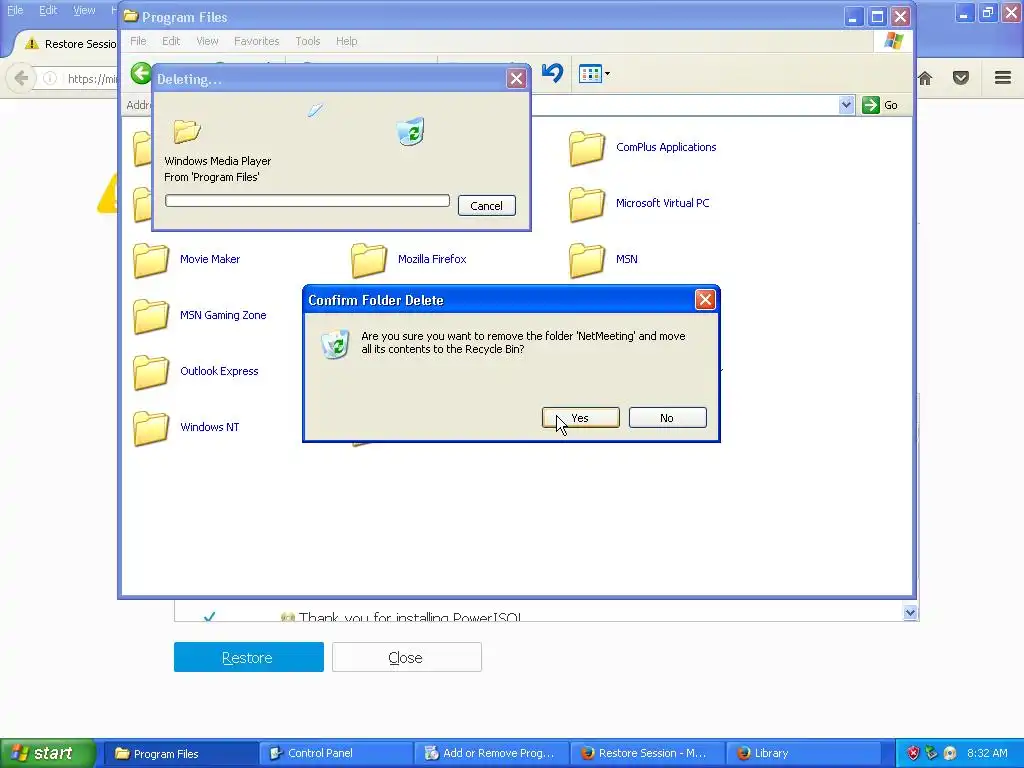Switch to Control Panel taskbar button
The image size is (1024, 768).
[x=336, y=754]
